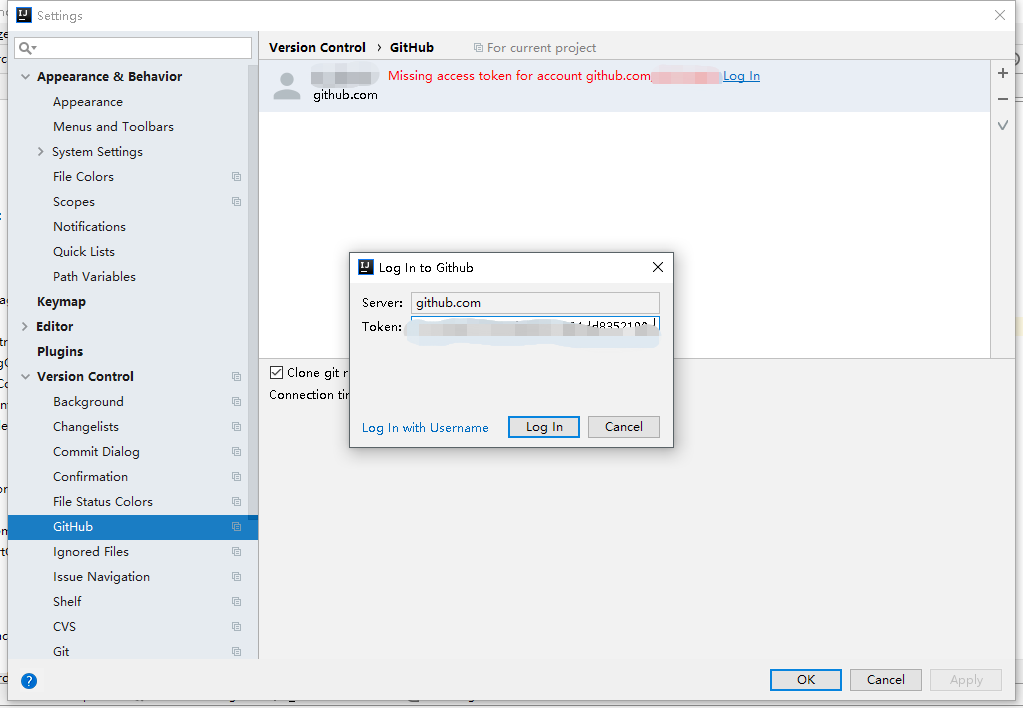Screen dimensions: 1023x708
Task: Click the For current project icon
Action: [478, 48]
